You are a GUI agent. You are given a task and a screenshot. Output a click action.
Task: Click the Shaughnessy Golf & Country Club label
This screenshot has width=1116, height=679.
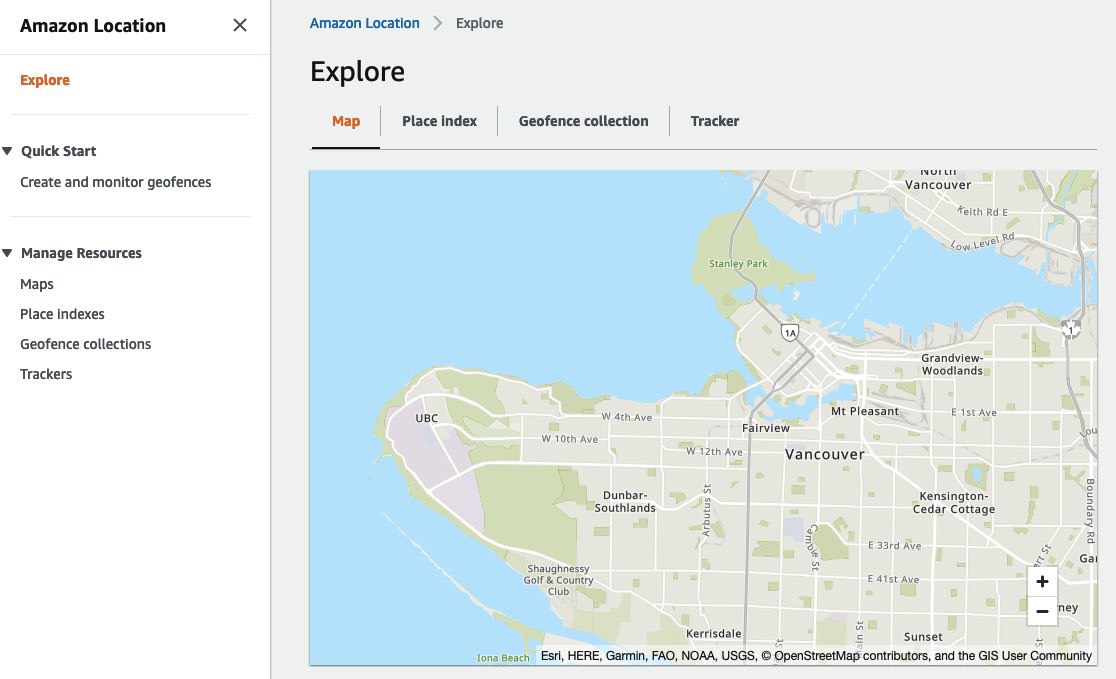(x=559, y=580)
